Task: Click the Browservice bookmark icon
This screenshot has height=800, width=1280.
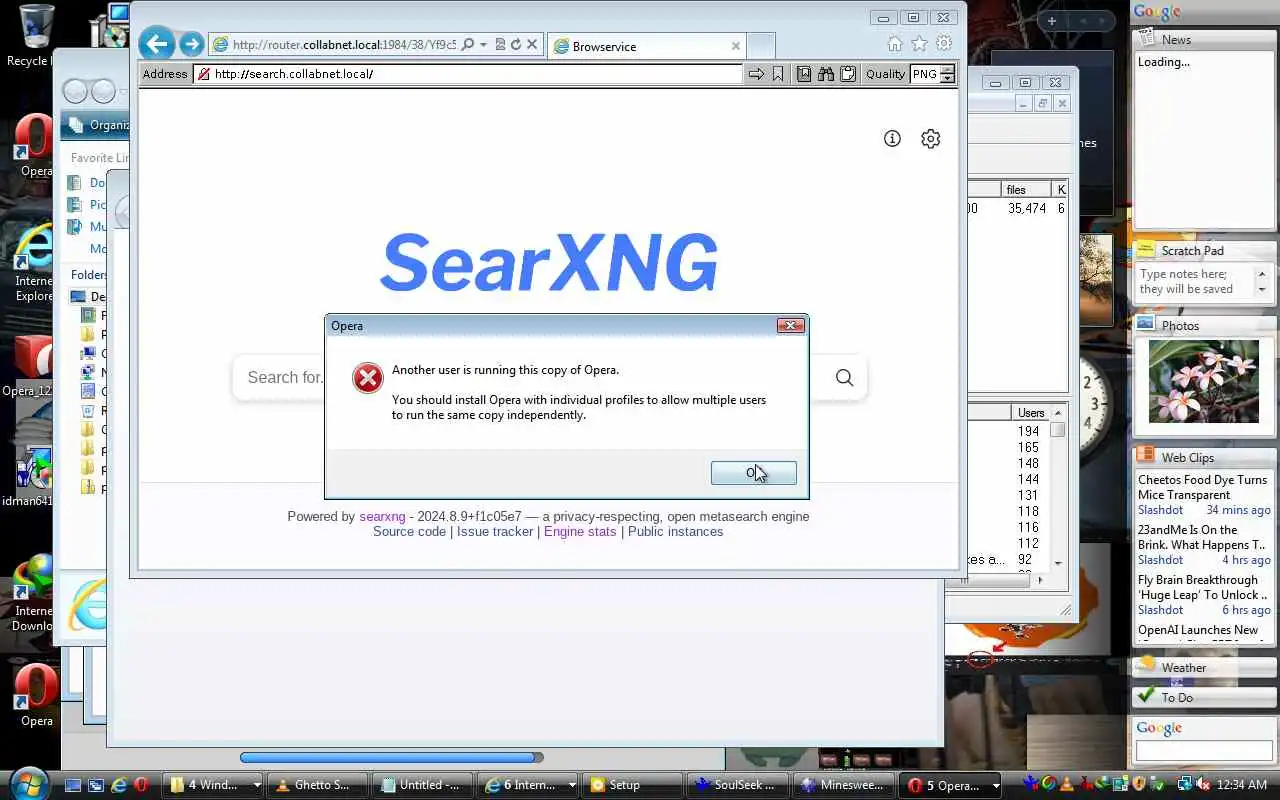Action: click(778, 74)
